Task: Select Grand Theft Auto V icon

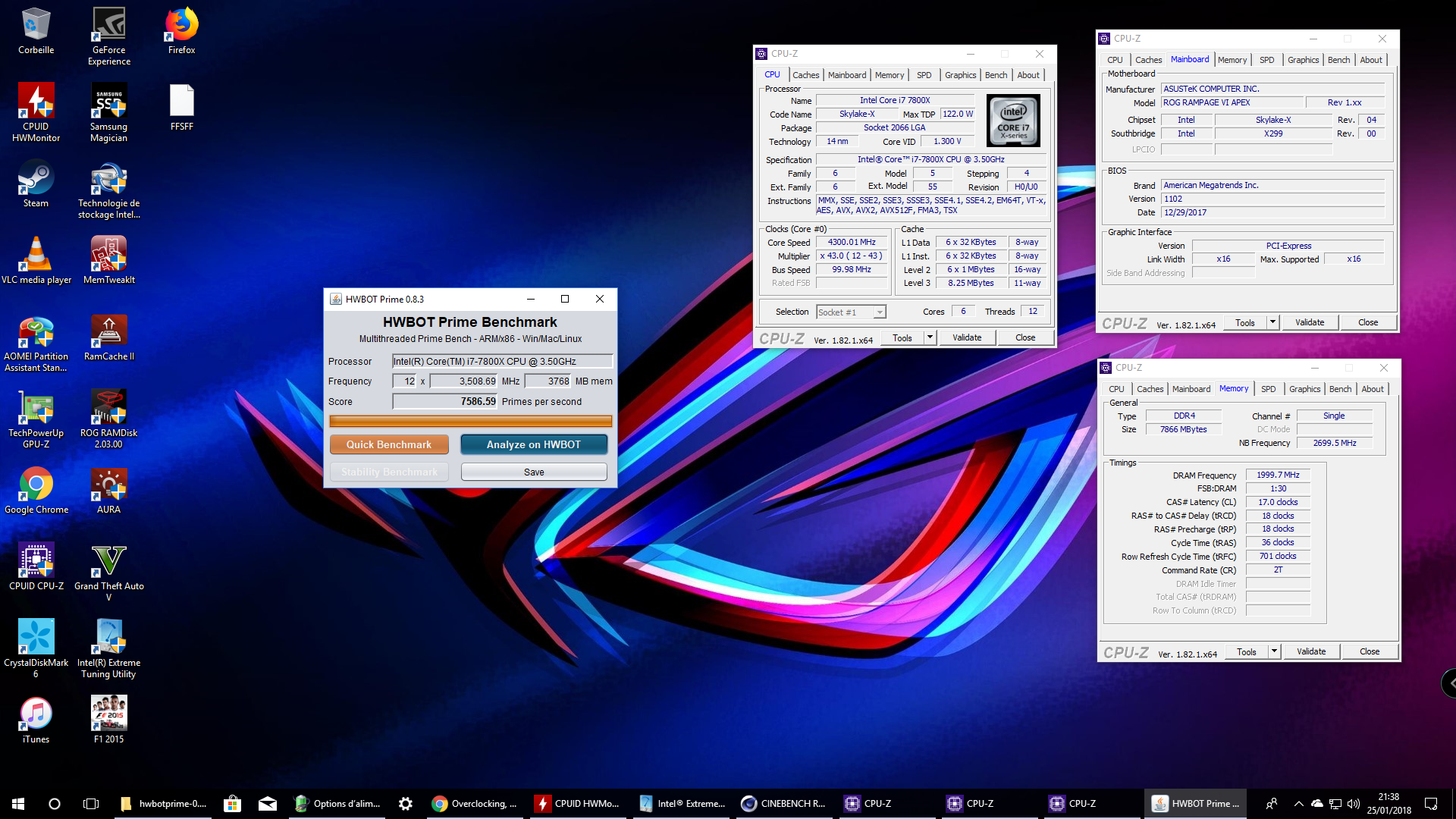Action: point(108,572)
